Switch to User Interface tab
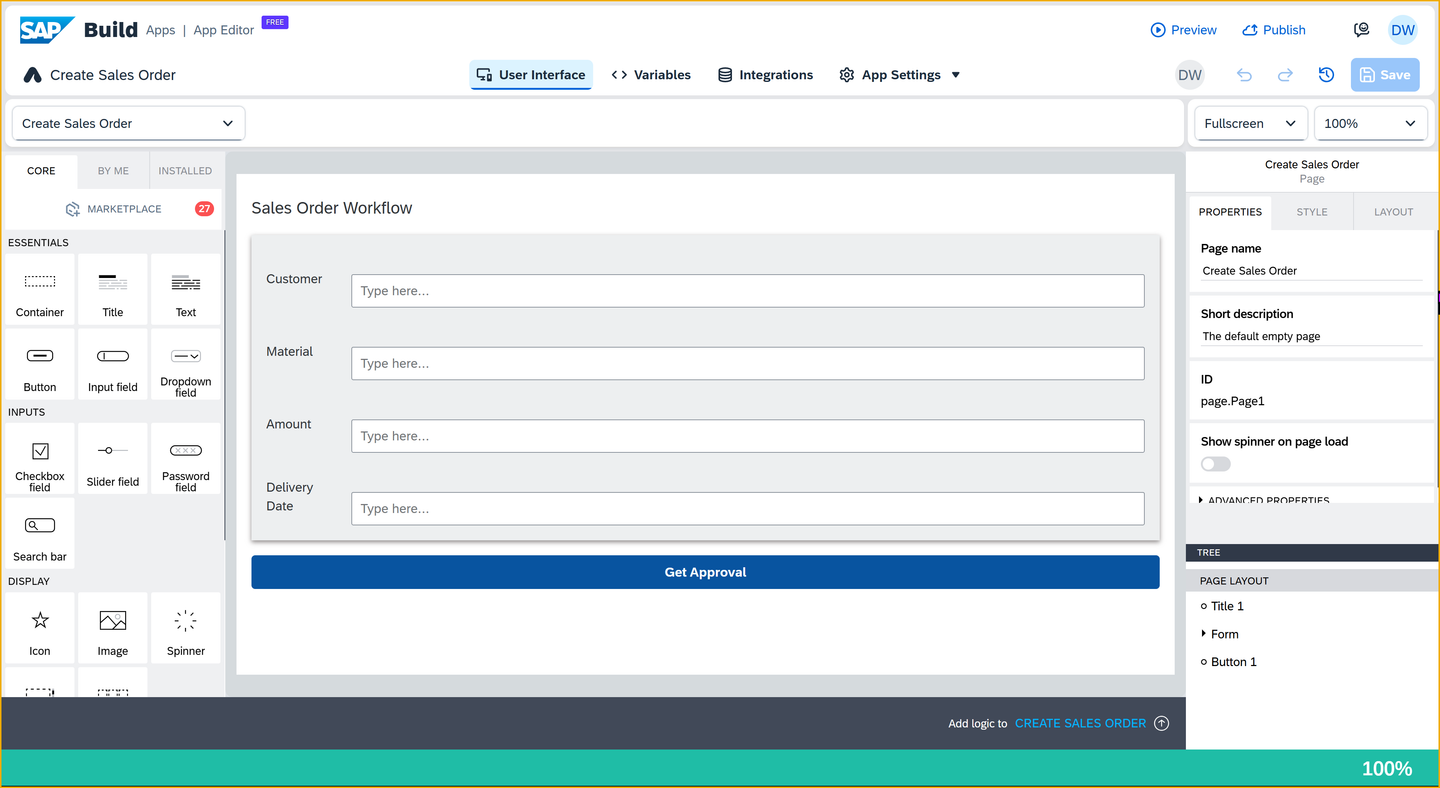Viewport: 1440px width, 788px height. 531,75
